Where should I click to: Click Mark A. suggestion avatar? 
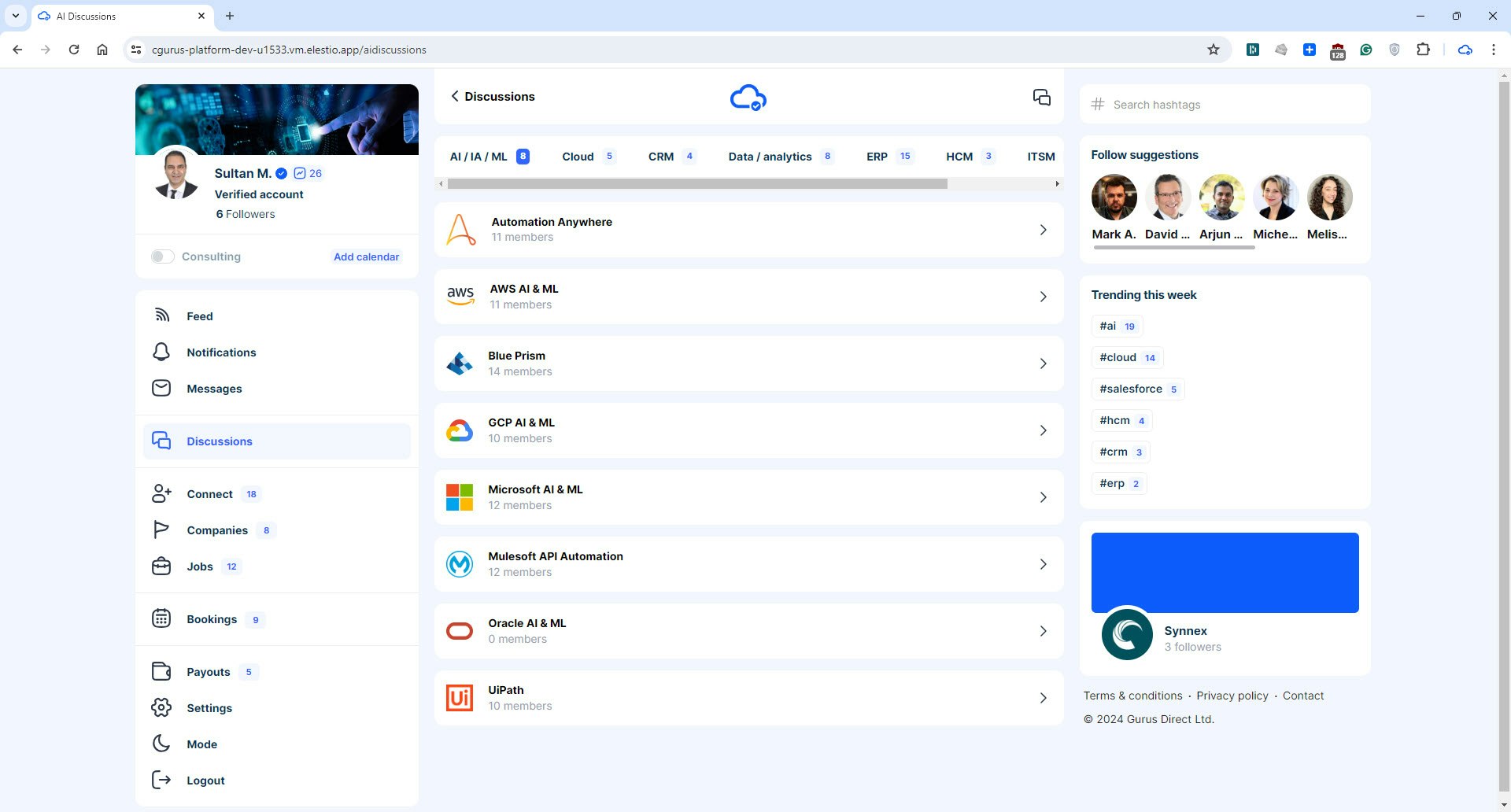click(x=1114, y=197)
